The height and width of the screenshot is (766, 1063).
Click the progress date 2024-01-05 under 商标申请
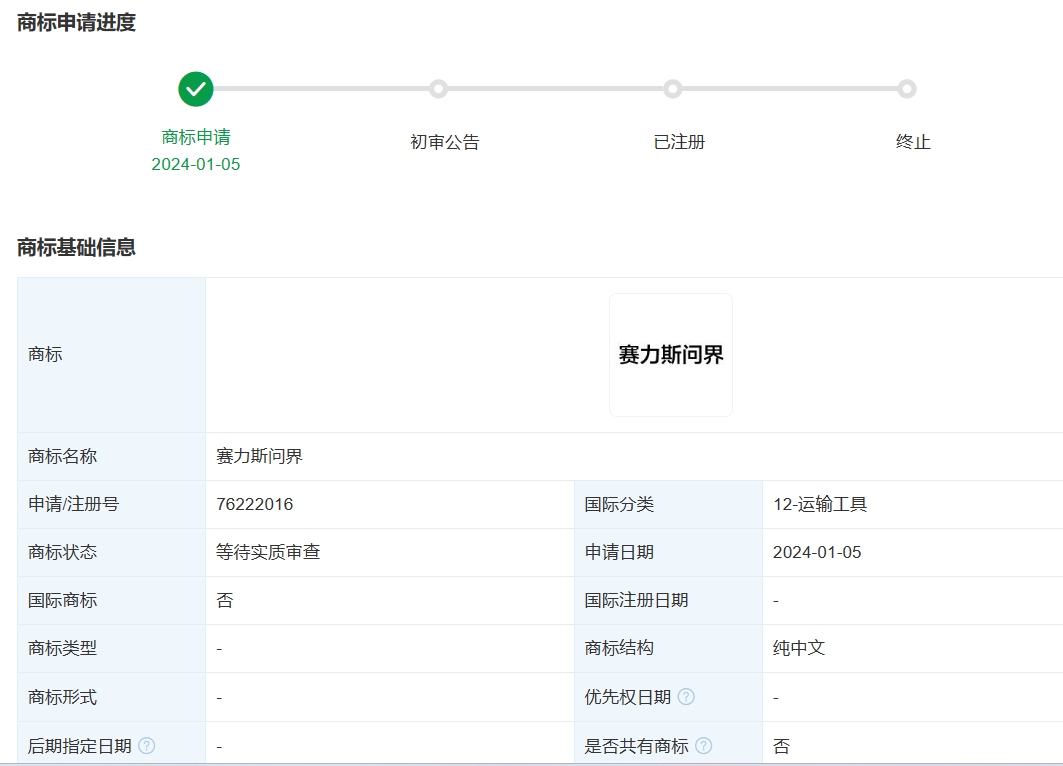[x=196, y=165]
